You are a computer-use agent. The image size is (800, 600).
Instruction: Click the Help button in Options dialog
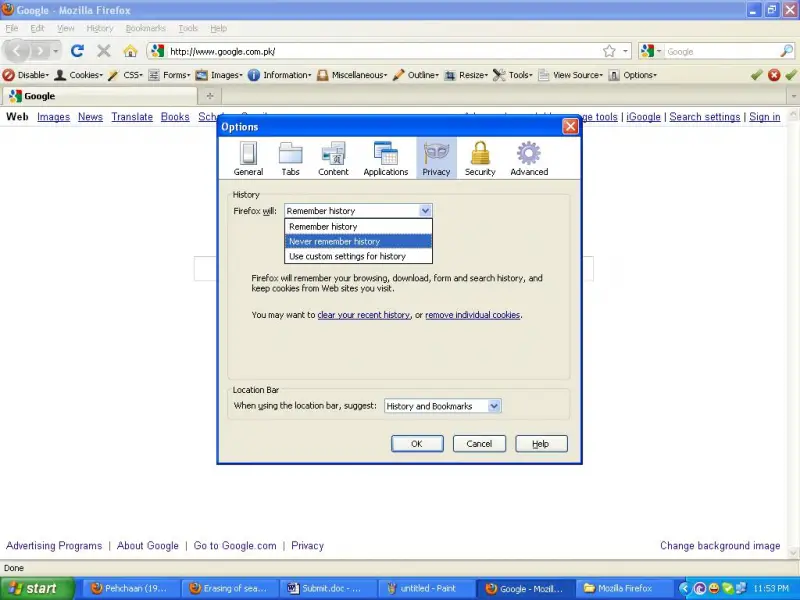pyautogui.click(x=541, y=444)
